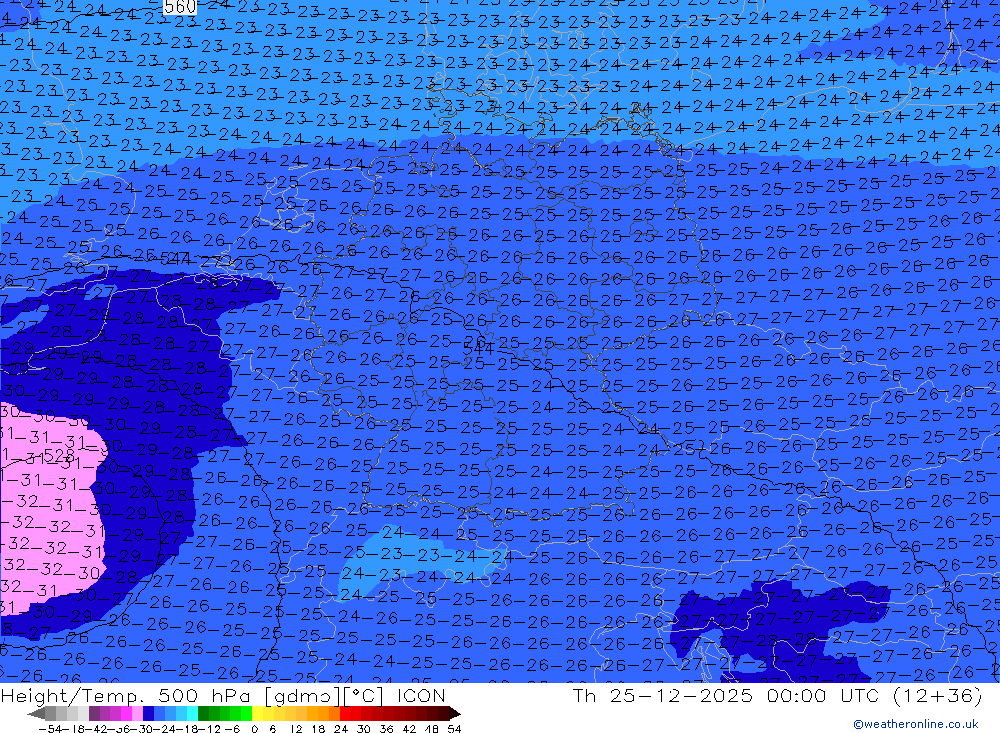Click the 'ICON' model name in title
1000x733 pixels.
[x=421, y=696]
